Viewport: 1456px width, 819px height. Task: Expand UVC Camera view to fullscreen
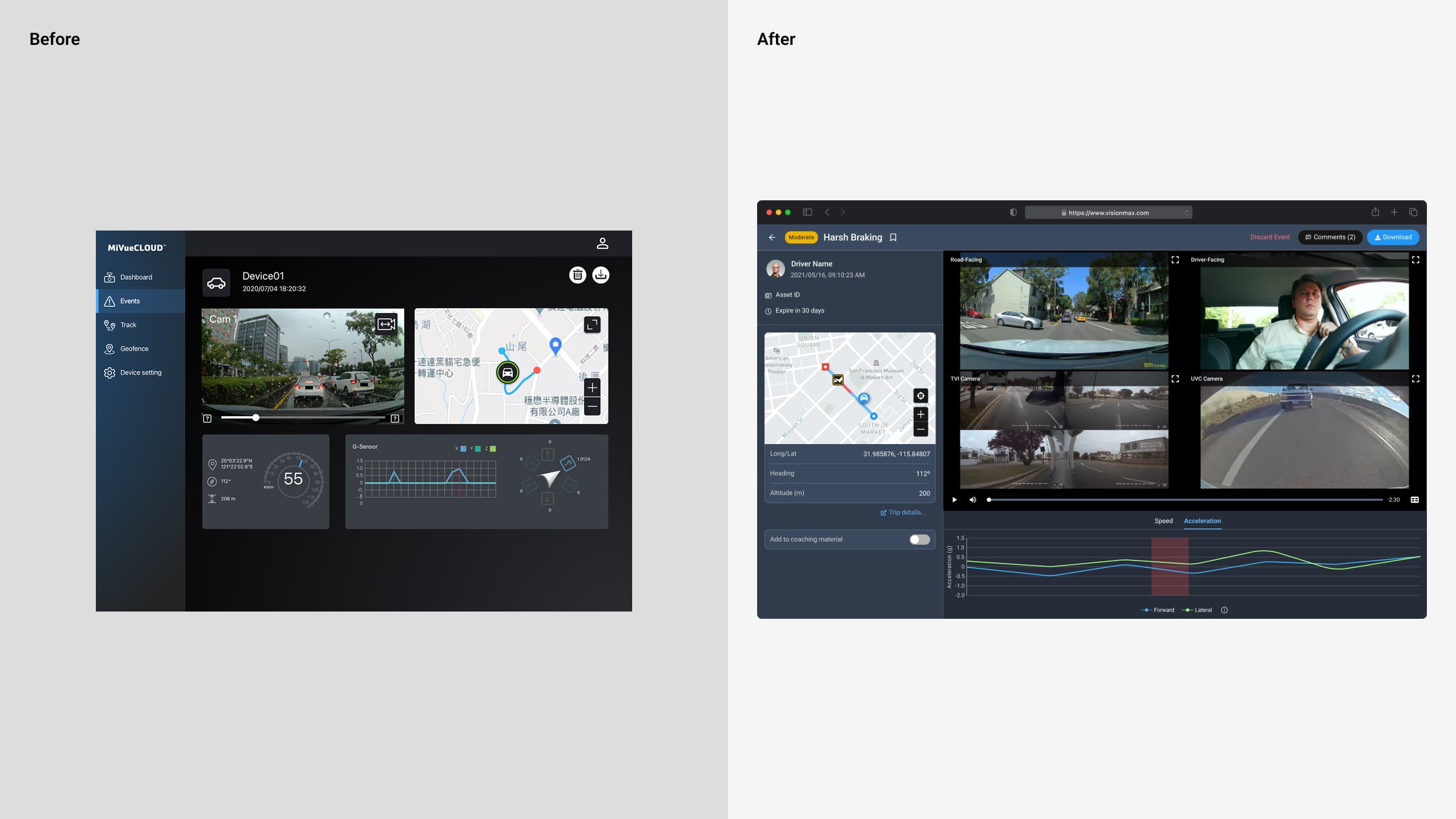1415,379
